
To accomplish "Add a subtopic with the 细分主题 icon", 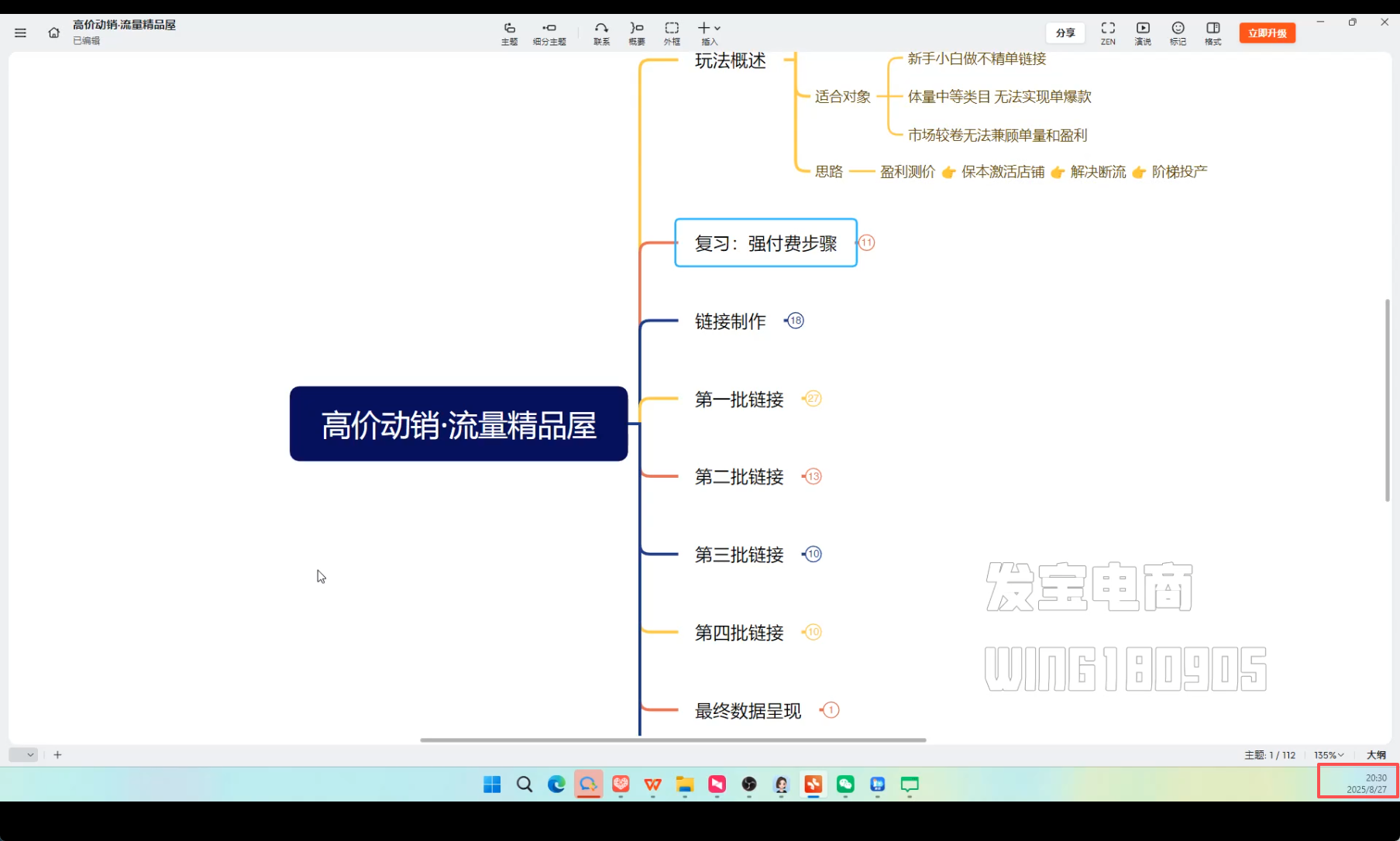I will point(549,33).
